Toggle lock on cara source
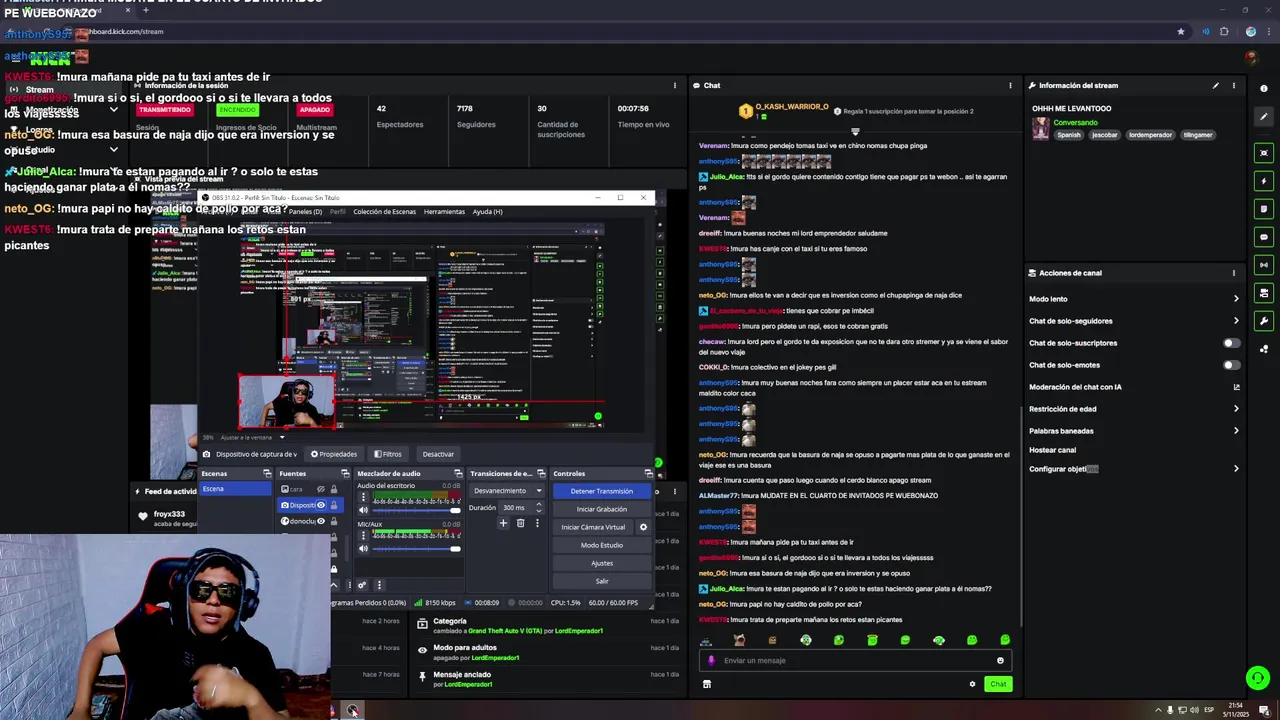Screen dimensions: 1280x720 (333, 489)
